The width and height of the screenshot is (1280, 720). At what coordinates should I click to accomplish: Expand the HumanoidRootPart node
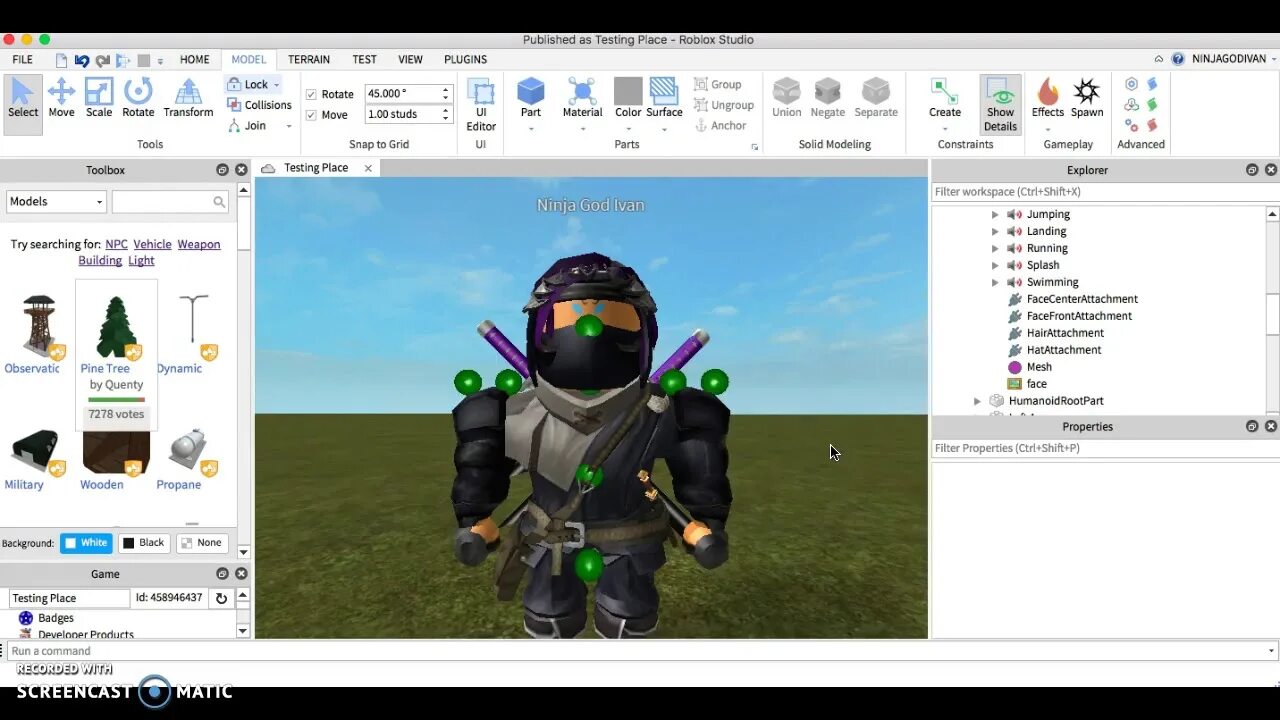[x=978, y=401]
